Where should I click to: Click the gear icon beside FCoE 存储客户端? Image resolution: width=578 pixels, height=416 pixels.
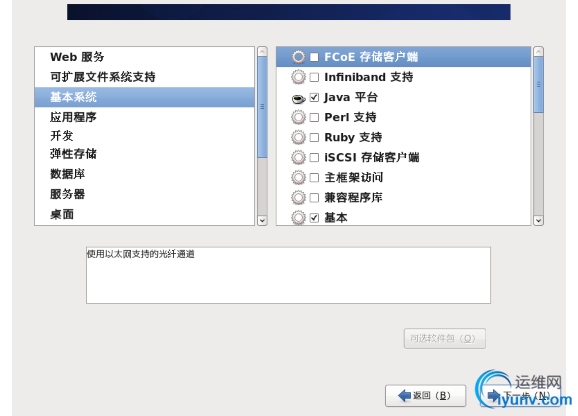pos(298,57)
